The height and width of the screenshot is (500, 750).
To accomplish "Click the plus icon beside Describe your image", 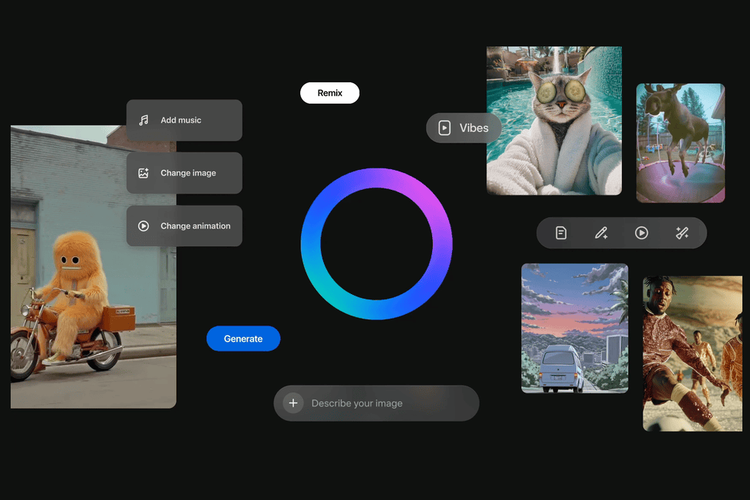I will tap(293, 403).
